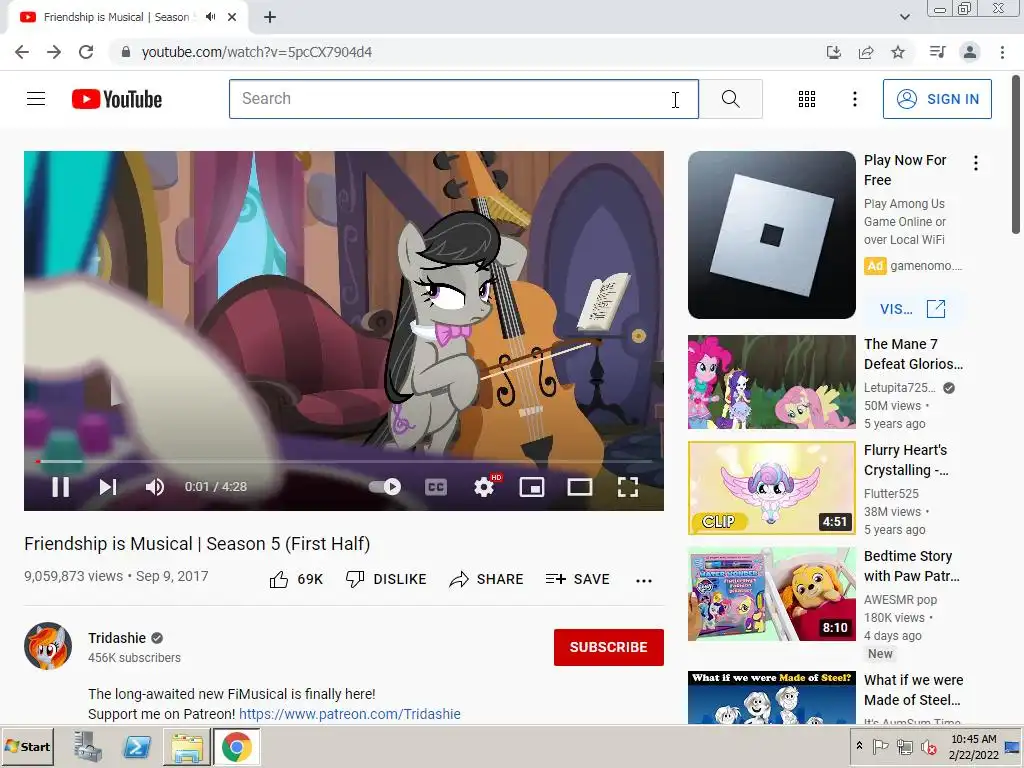
Task: Switch to theater mode
Action: [580, 487]
